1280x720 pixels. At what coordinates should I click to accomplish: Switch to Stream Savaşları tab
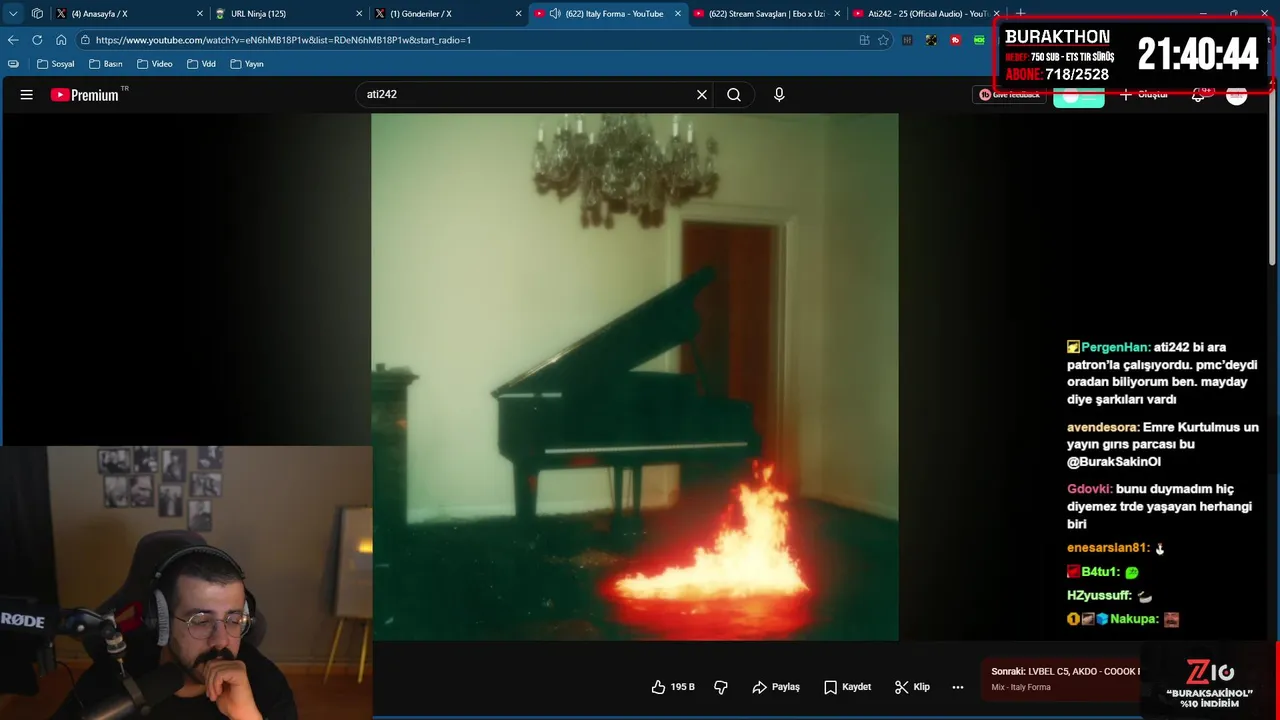pyautogui.click(x=765, y=14)
